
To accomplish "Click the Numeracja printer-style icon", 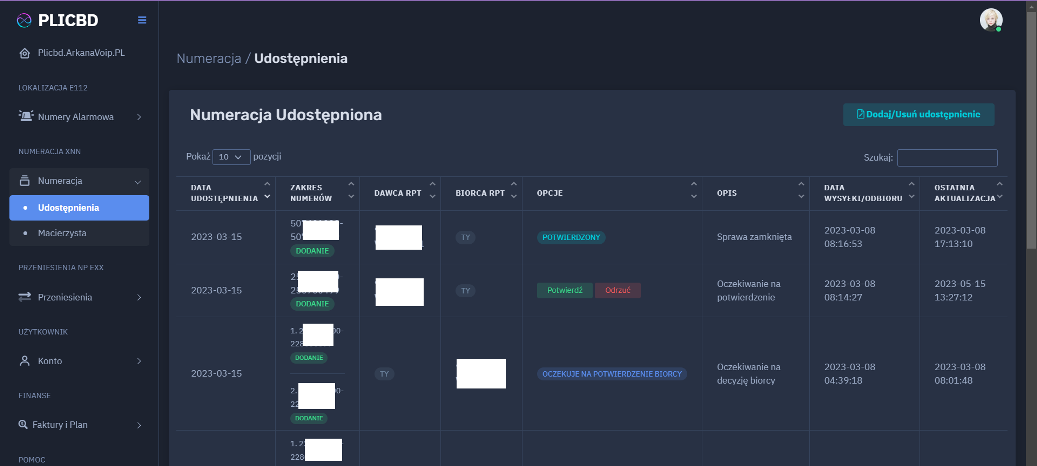I will (25, 181).
